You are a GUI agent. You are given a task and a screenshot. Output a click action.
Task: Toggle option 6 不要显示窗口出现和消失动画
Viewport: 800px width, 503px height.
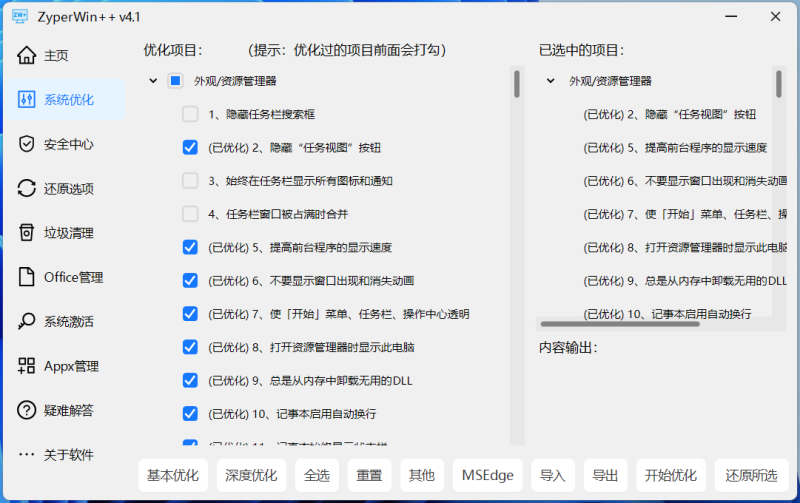pyautogui.click(x=190, y=281)
